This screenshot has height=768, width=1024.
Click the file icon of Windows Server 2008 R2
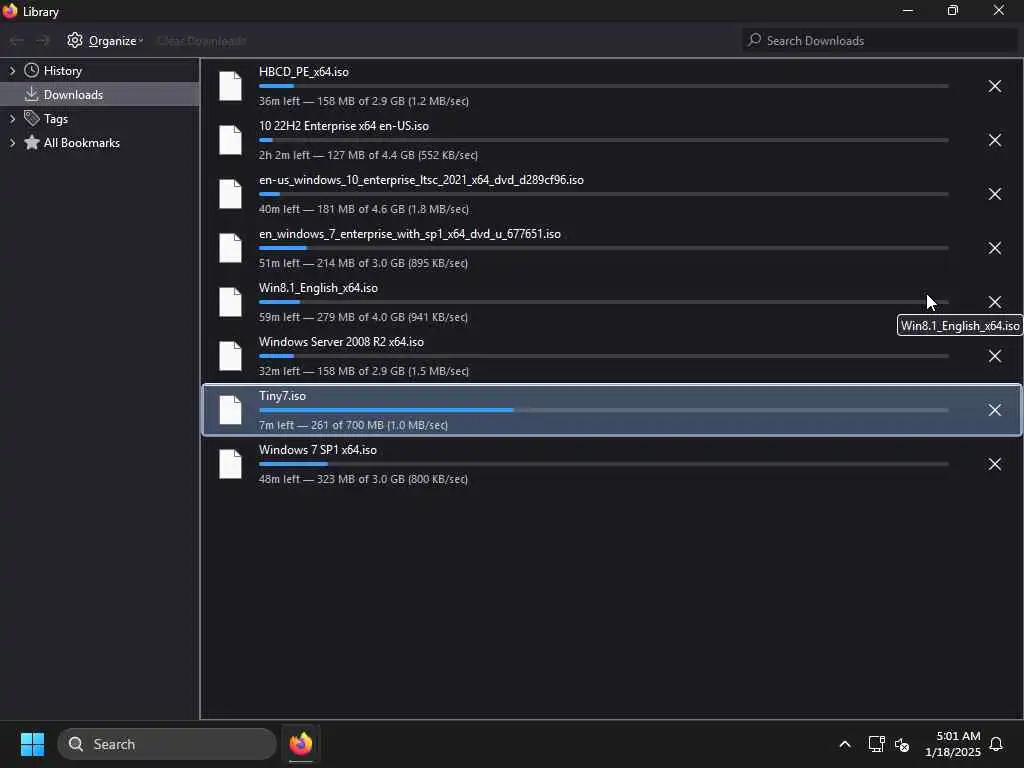tap(230, 356)
